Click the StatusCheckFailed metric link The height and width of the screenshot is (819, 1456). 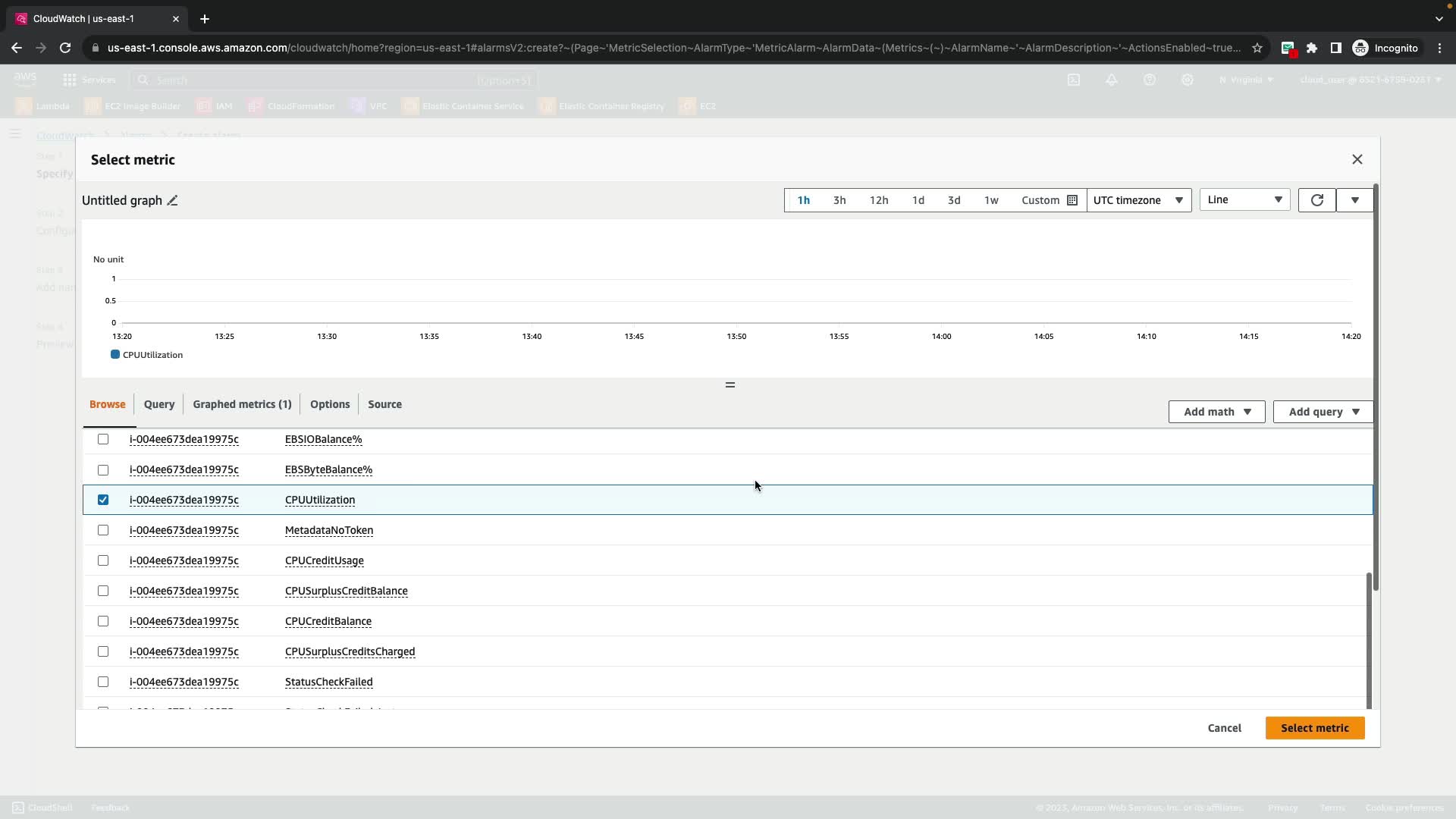[328, 682]
